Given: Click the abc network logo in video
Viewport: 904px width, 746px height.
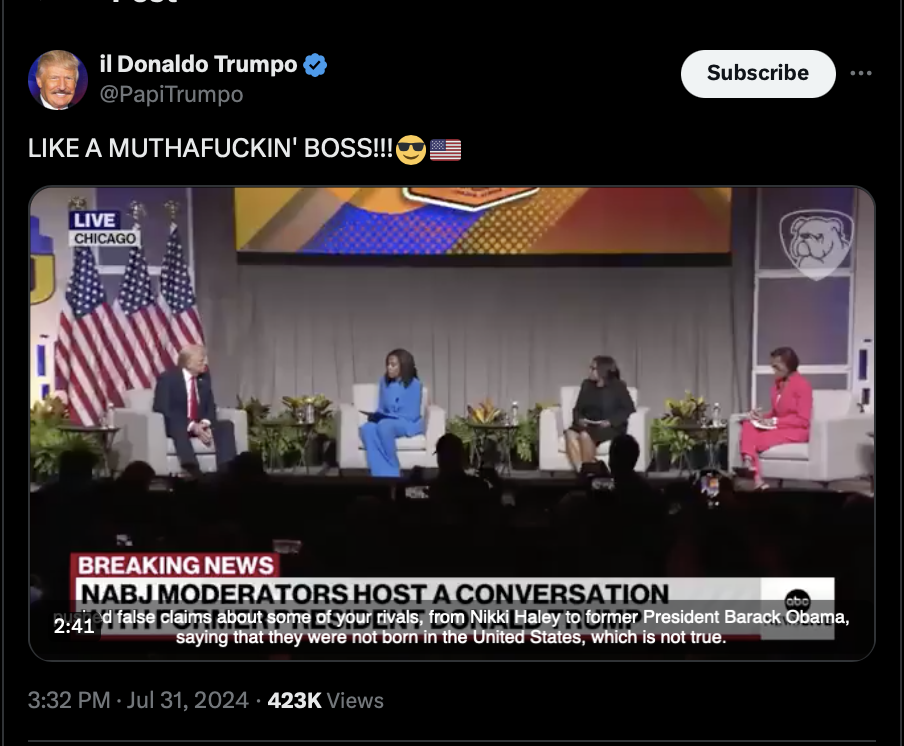Looking at the screenshot, I should [797, 601].
